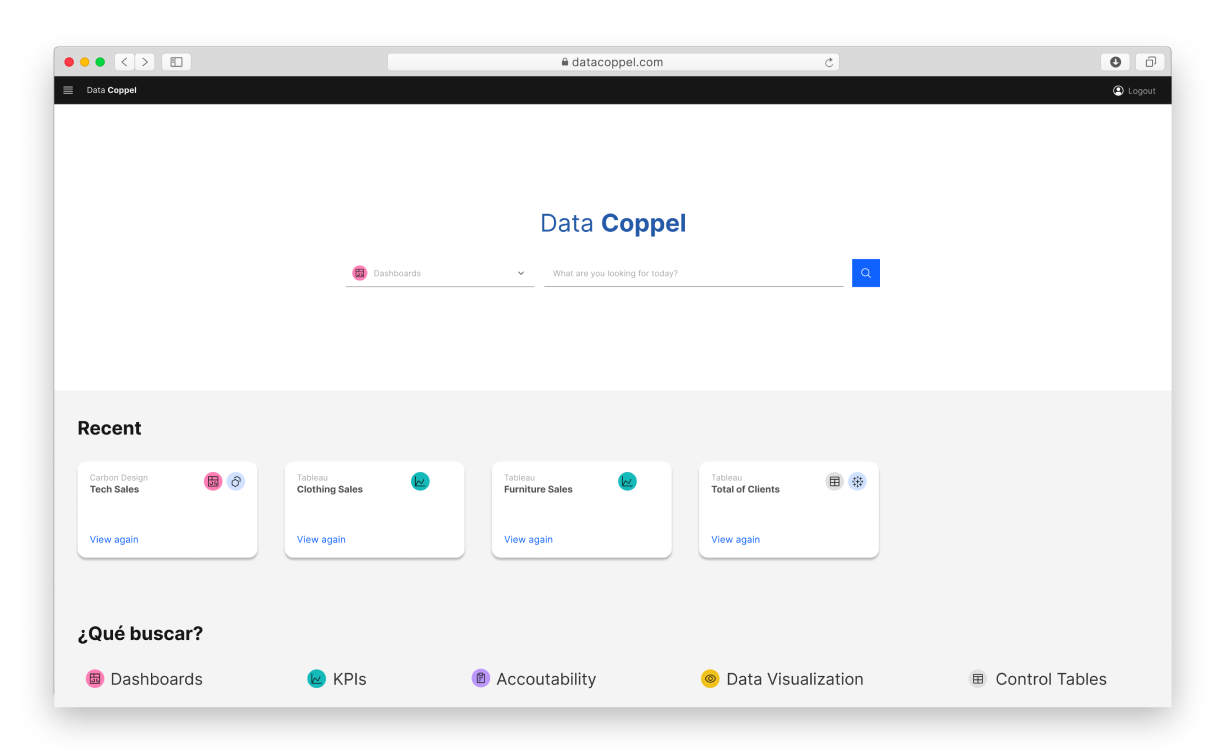Open the browser downloads button
The width and height of the screenshot is (1226, 752).
(x=1115, y=62)
